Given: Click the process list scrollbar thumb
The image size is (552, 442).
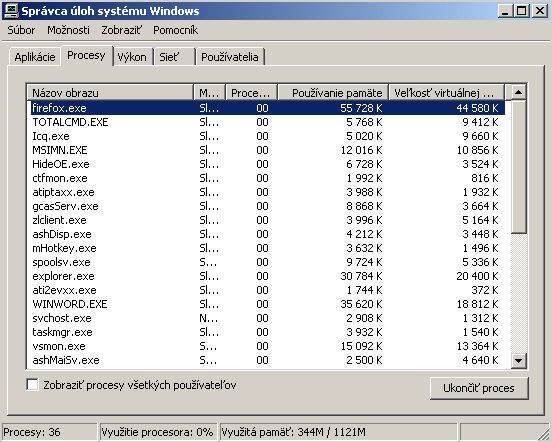Looking at the screenshot, I should click(x=518, y=166).
